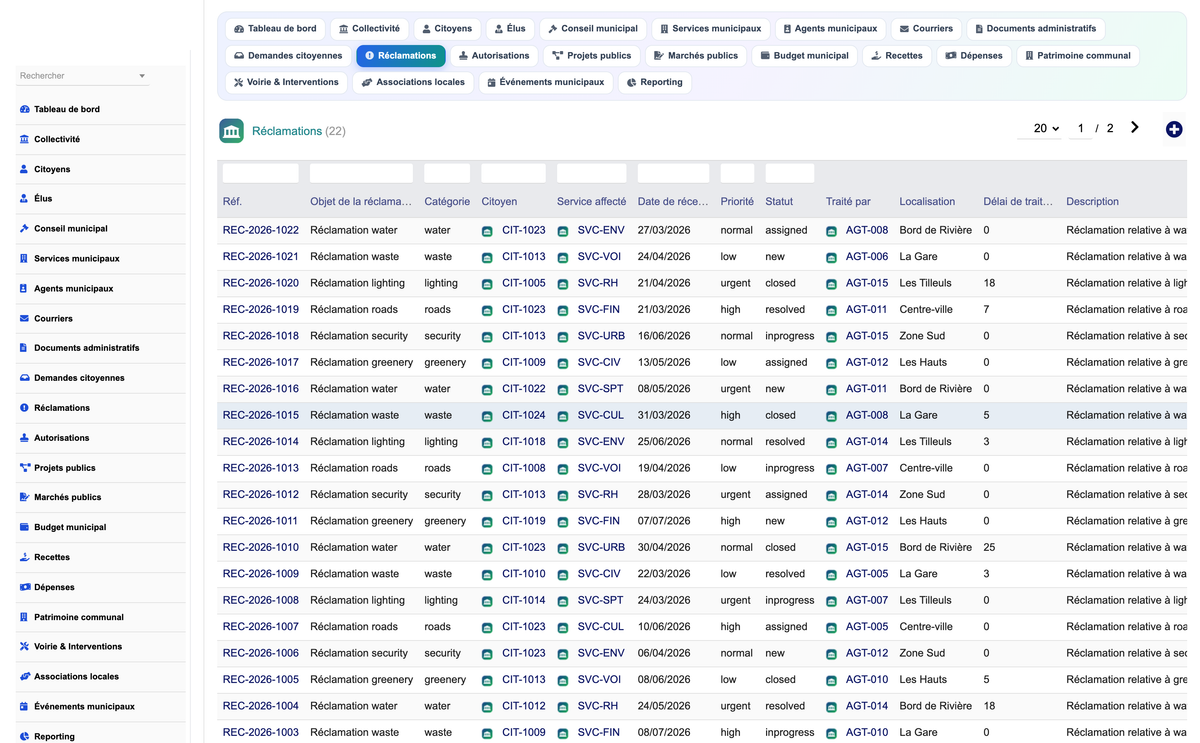The height and width of the screenshot is (743, 1200).
Task: Sort by Date de réception column header
Action: (673, 201)
